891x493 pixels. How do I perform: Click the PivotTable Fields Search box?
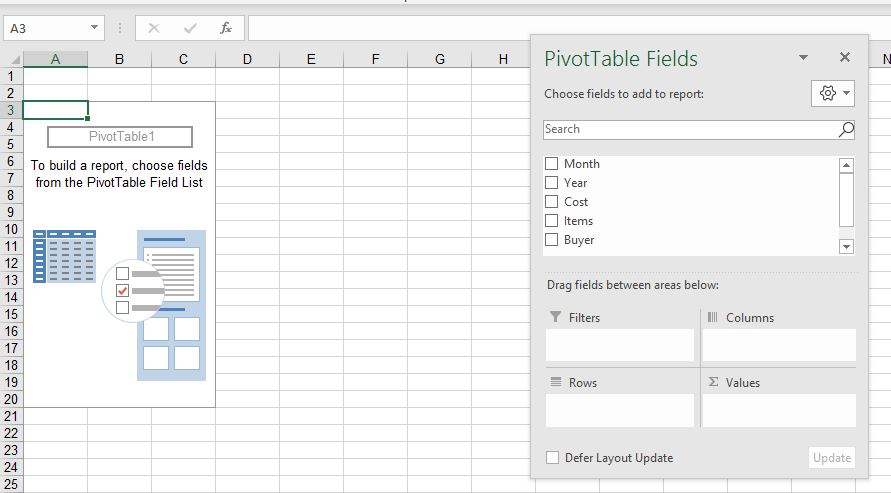690,129
